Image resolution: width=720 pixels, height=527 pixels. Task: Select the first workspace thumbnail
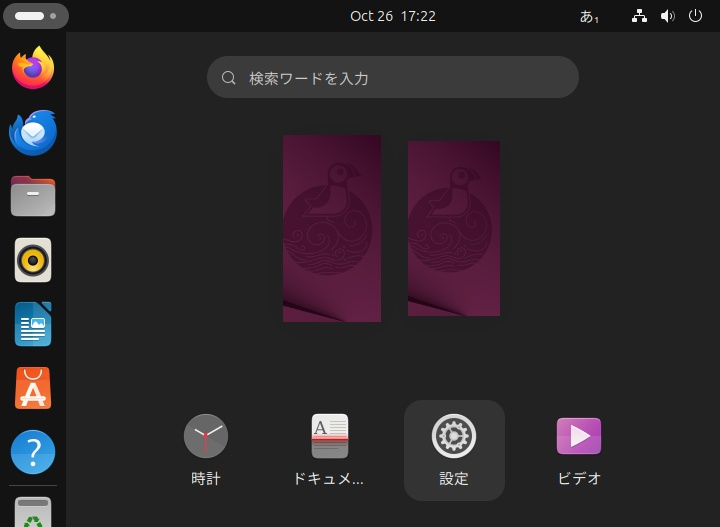332,228
